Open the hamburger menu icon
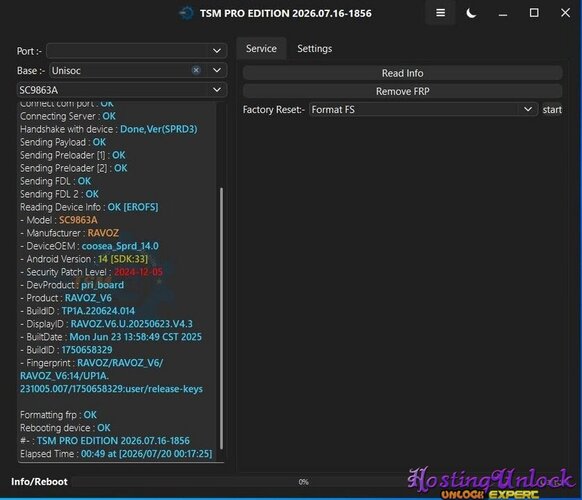582x500 pixels. (x=440, y=13)
